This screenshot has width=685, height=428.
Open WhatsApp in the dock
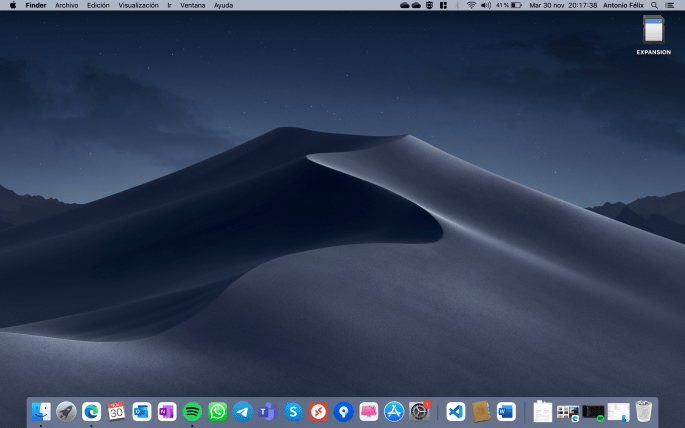[x=217, y=411]
